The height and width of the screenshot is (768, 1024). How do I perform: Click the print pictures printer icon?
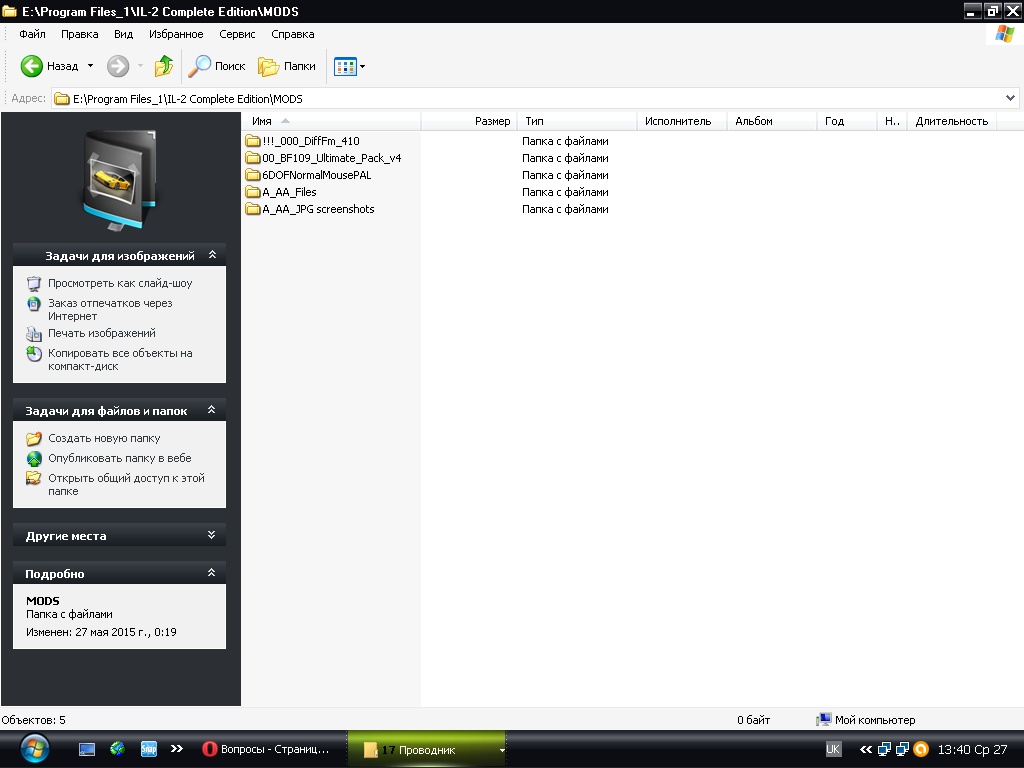point(34,334)
